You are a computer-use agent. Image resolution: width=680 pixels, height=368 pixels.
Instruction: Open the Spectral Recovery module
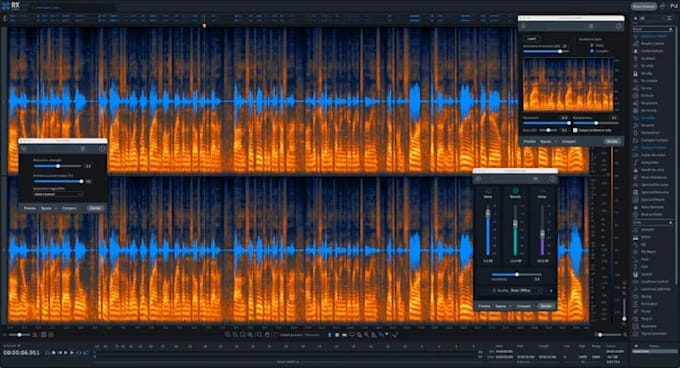coord(653,192)
